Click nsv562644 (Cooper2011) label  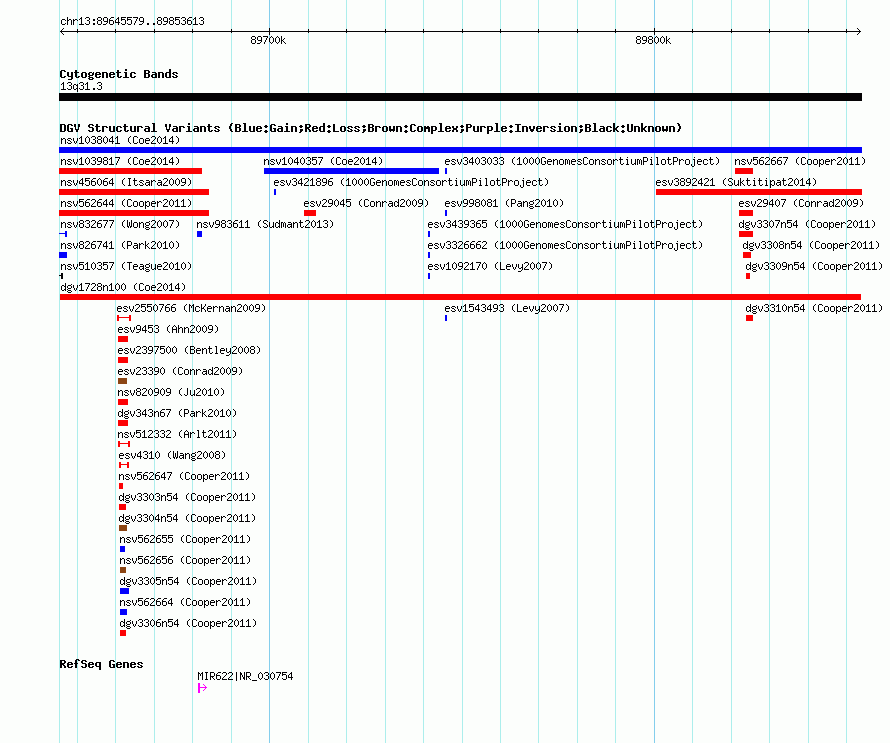tap(126, 203)
